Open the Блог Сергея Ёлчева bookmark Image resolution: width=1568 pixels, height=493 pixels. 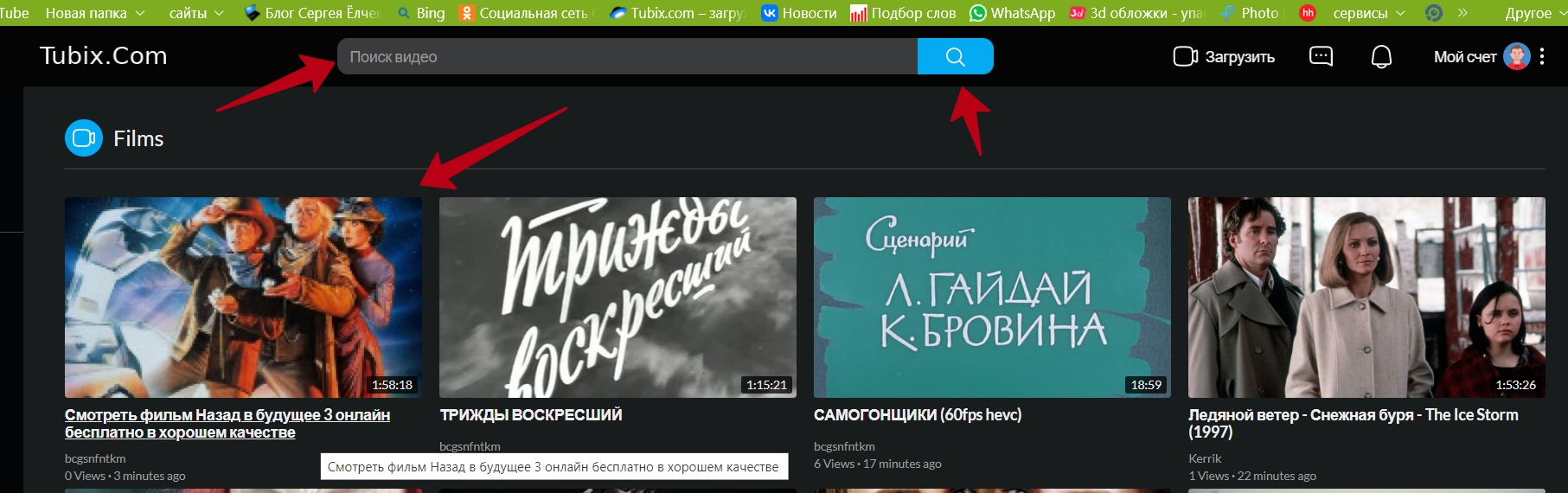312,13
